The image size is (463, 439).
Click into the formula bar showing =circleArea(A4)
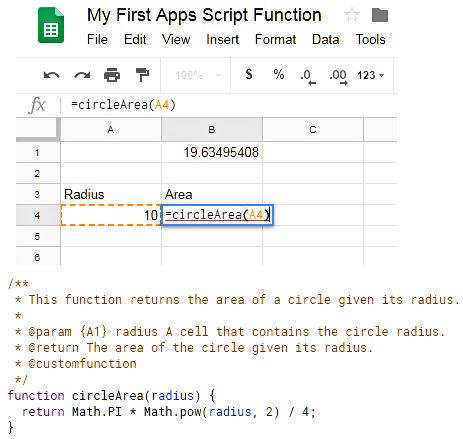230,105
